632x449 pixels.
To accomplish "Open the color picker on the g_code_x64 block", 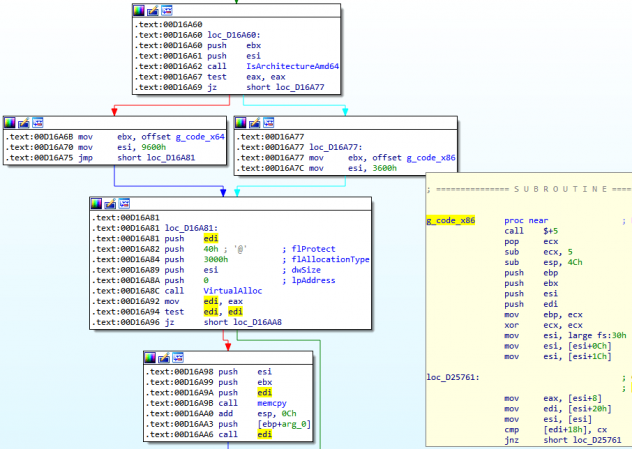I will click(10, 122).
